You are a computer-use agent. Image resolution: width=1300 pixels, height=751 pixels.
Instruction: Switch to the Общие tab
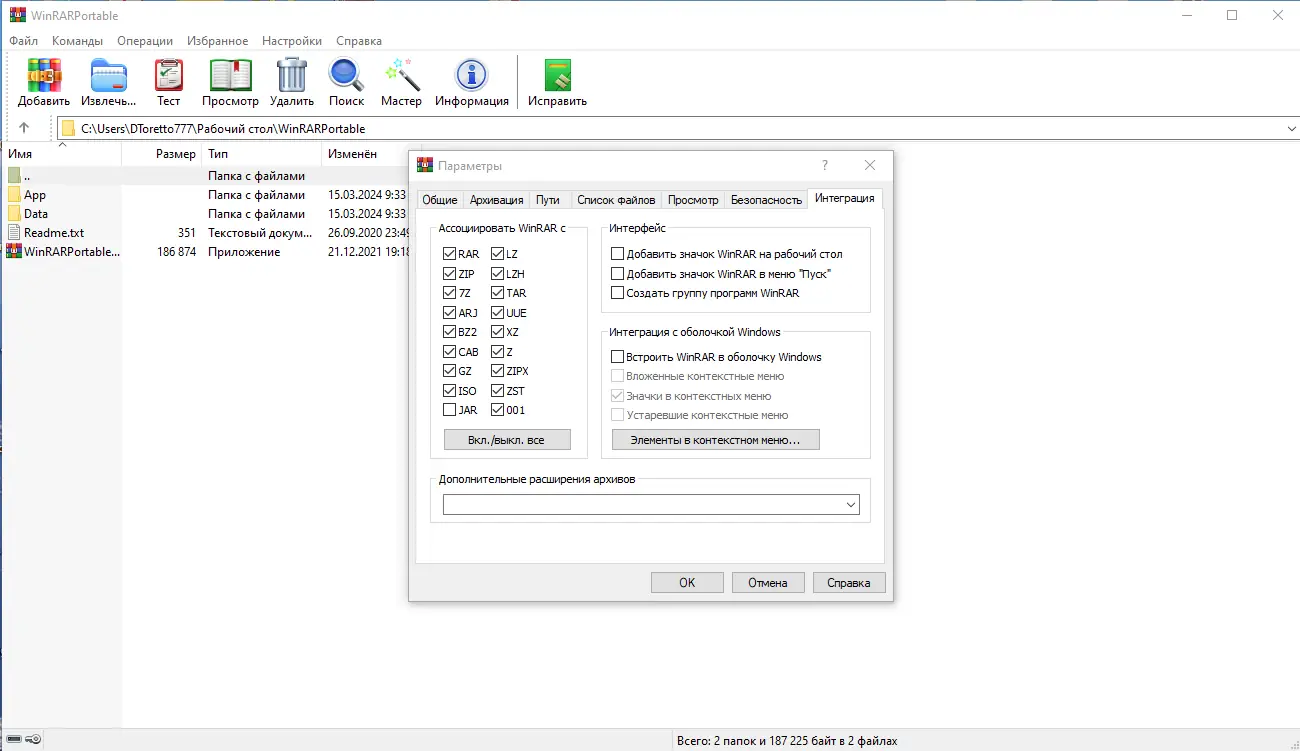point(440,200)
